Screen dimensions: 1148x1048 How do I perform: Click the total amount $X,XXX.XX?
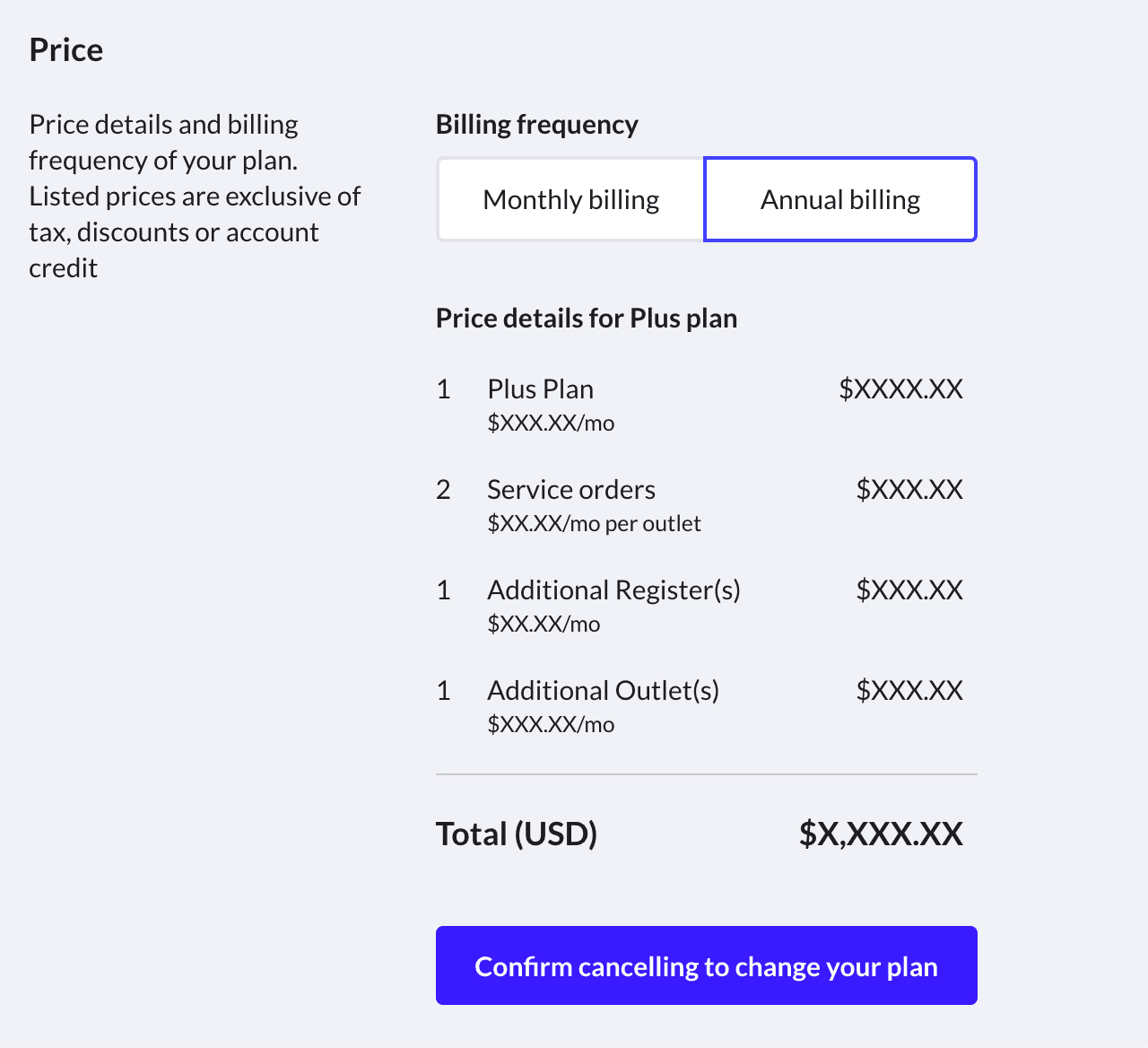pyautogui.click(x=880, y=834)
